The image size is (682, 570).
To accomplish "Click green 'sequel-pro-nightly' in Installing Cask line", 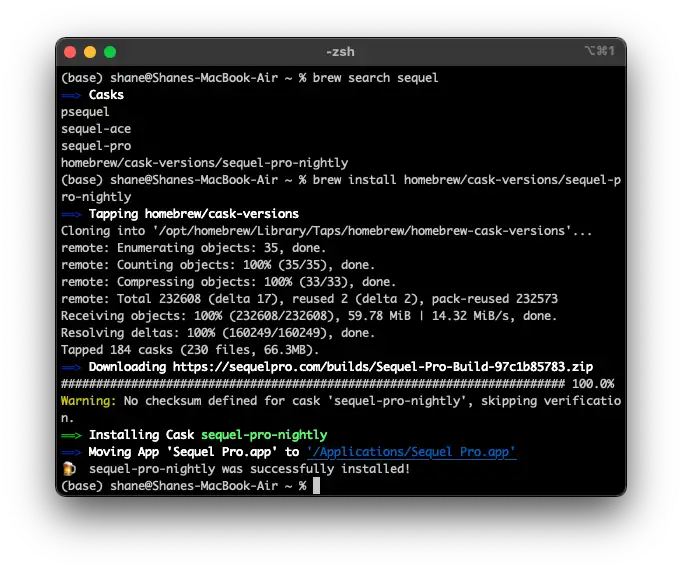I will pyautogui.click(x=264, y=435).
